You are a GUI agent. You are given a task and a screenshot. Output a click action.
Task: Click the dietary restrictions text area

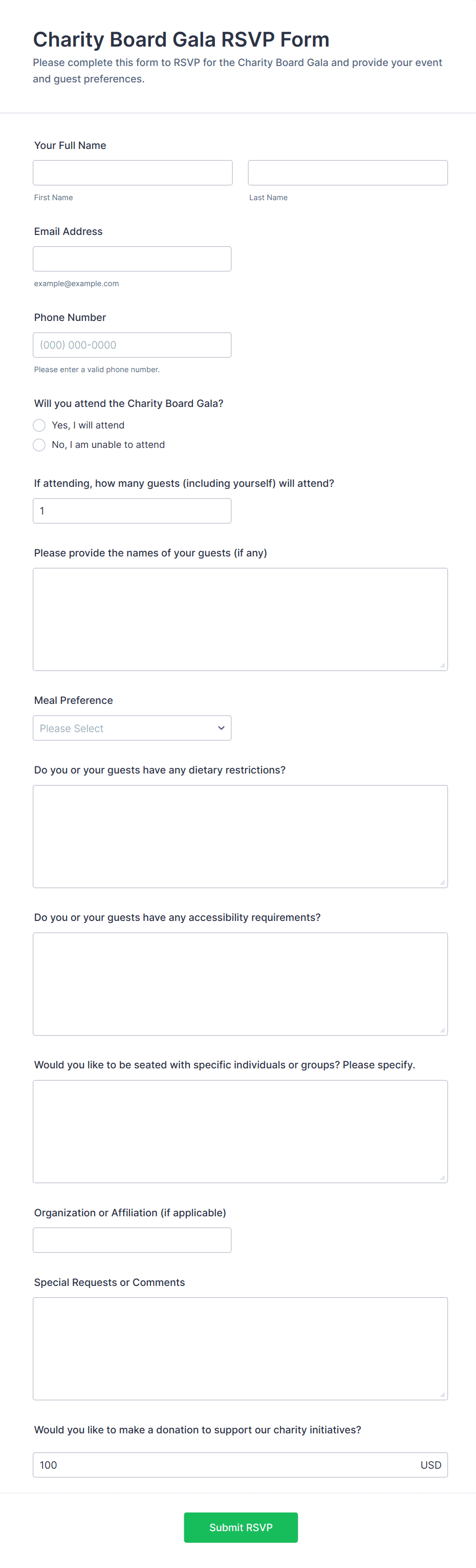(241, 835)
